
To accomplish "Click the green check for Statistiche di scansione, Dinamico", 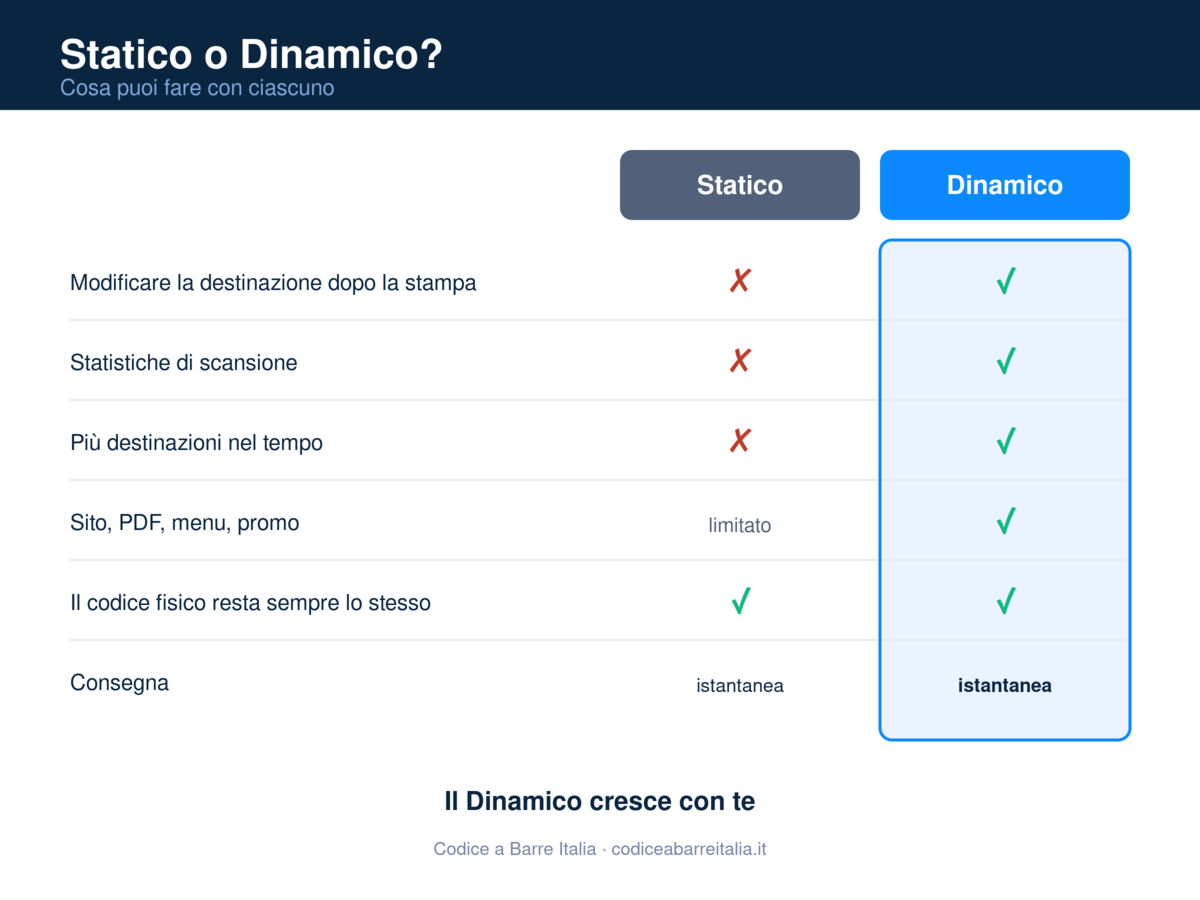I will click(1006, 361).
